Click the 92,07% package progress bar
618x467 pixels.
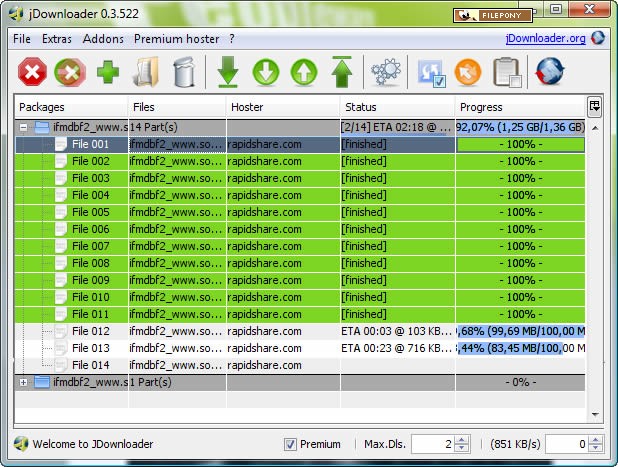tap(520, 127)
